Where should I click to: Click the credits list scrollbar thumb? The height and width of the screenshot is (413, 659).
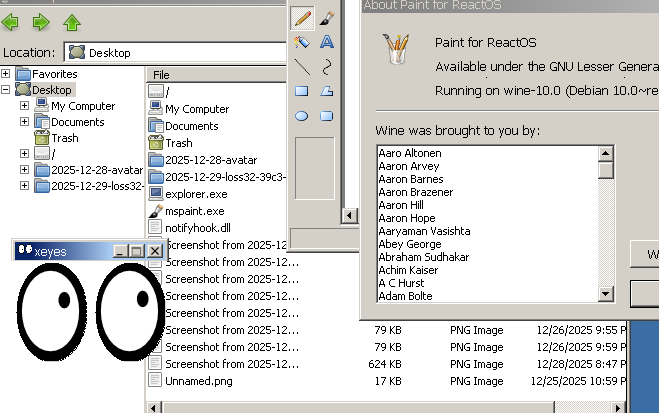(x=605, y=170)
